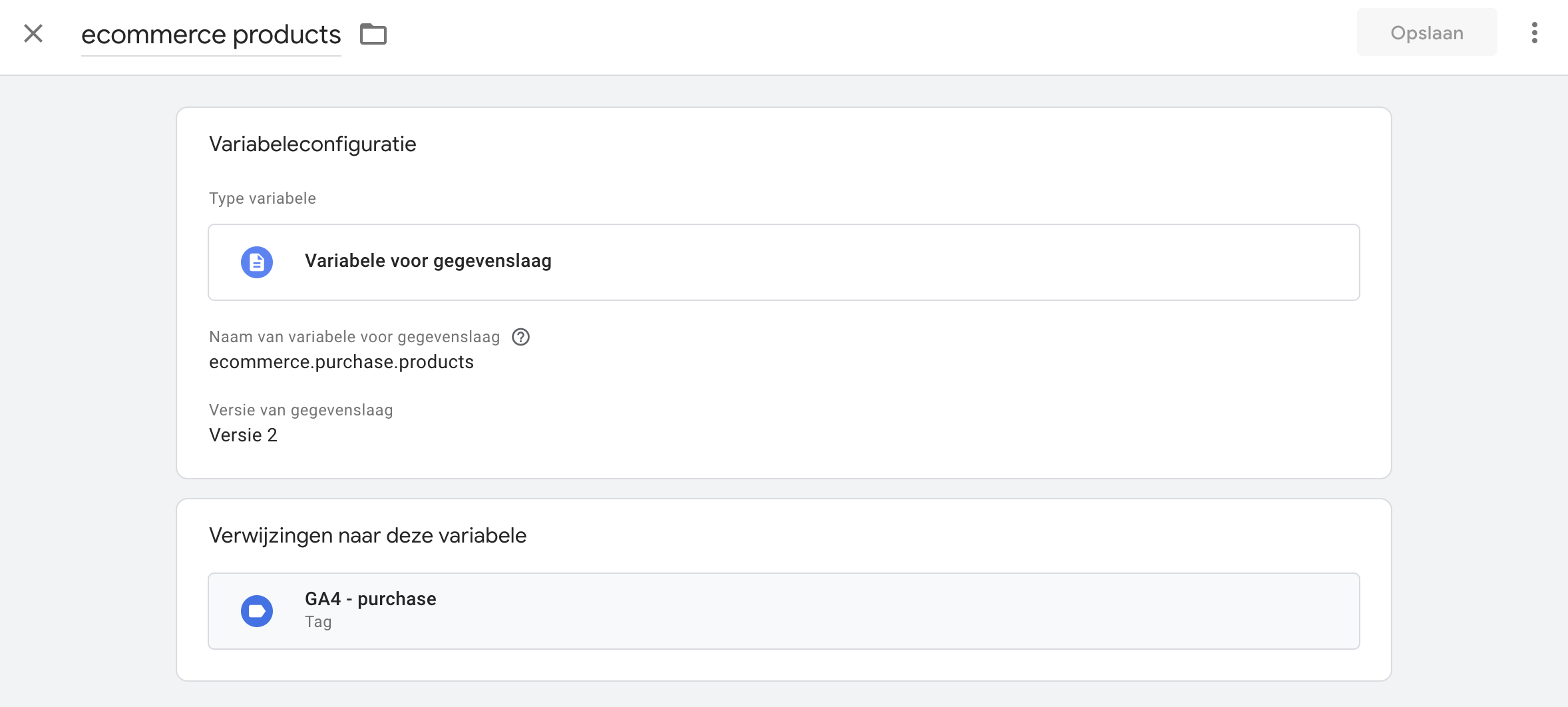Screen dimensions: 1568x707
Task: Click the folder icon beside the variable title
Action: (x=373, y=33)
